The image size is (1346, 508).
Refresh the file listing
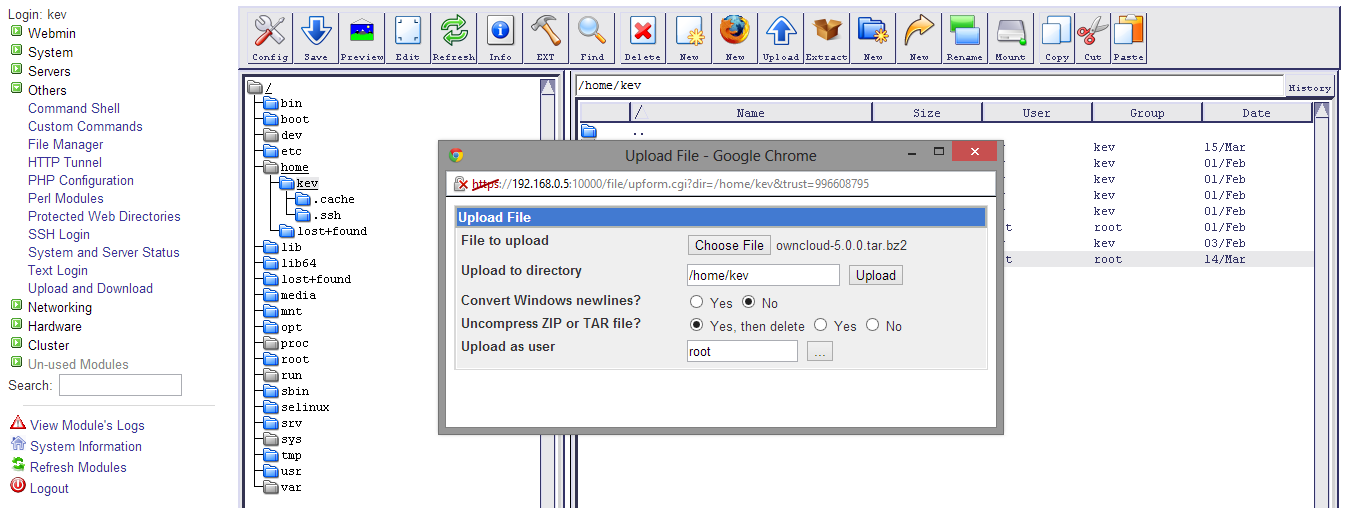(454, 39)
